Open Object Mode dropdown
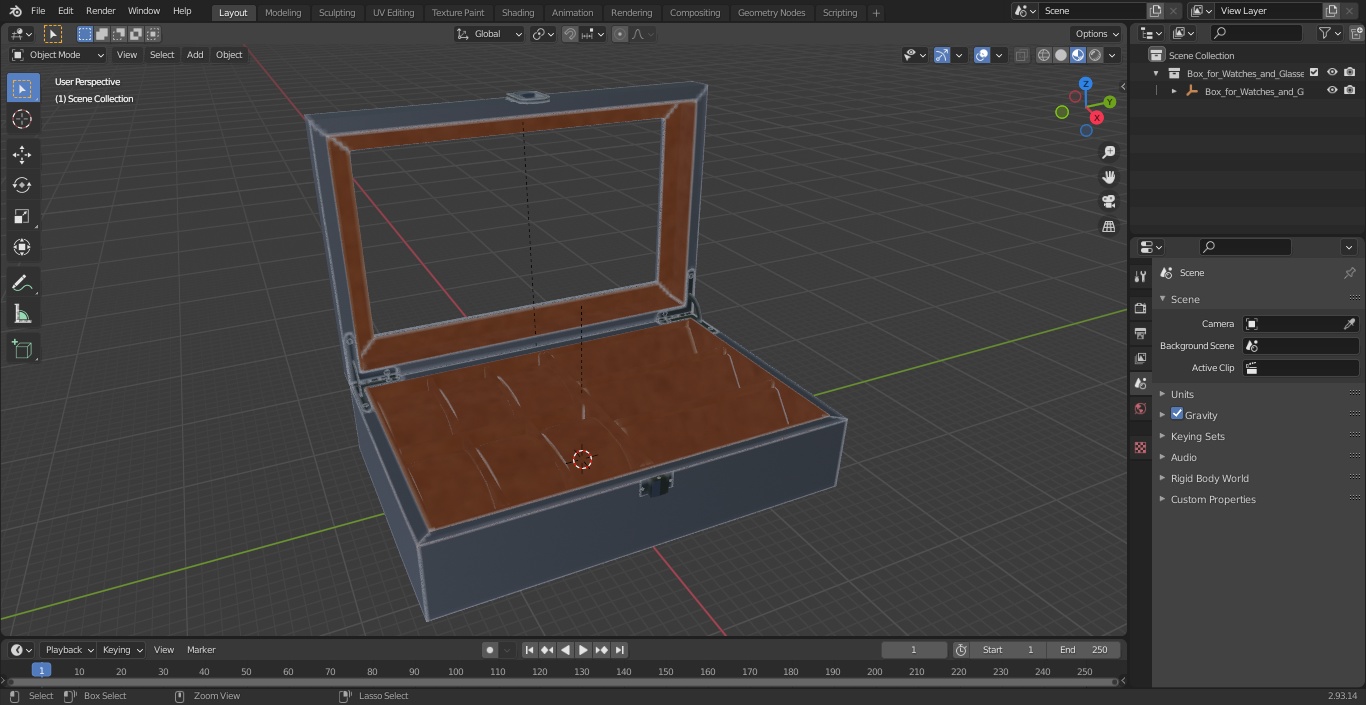1366x705 pixels. pos(58,55)
